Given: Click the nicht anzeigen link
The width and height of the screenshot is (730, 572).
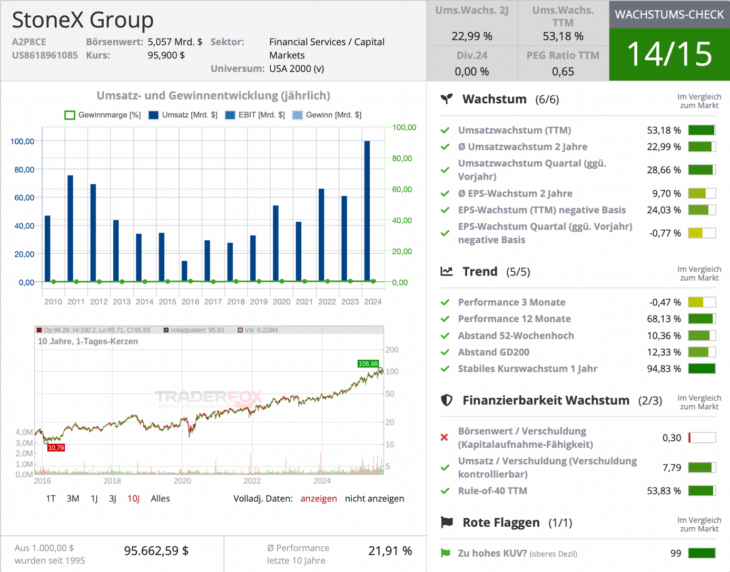Looking at the screenshot, I should point(375,498).
